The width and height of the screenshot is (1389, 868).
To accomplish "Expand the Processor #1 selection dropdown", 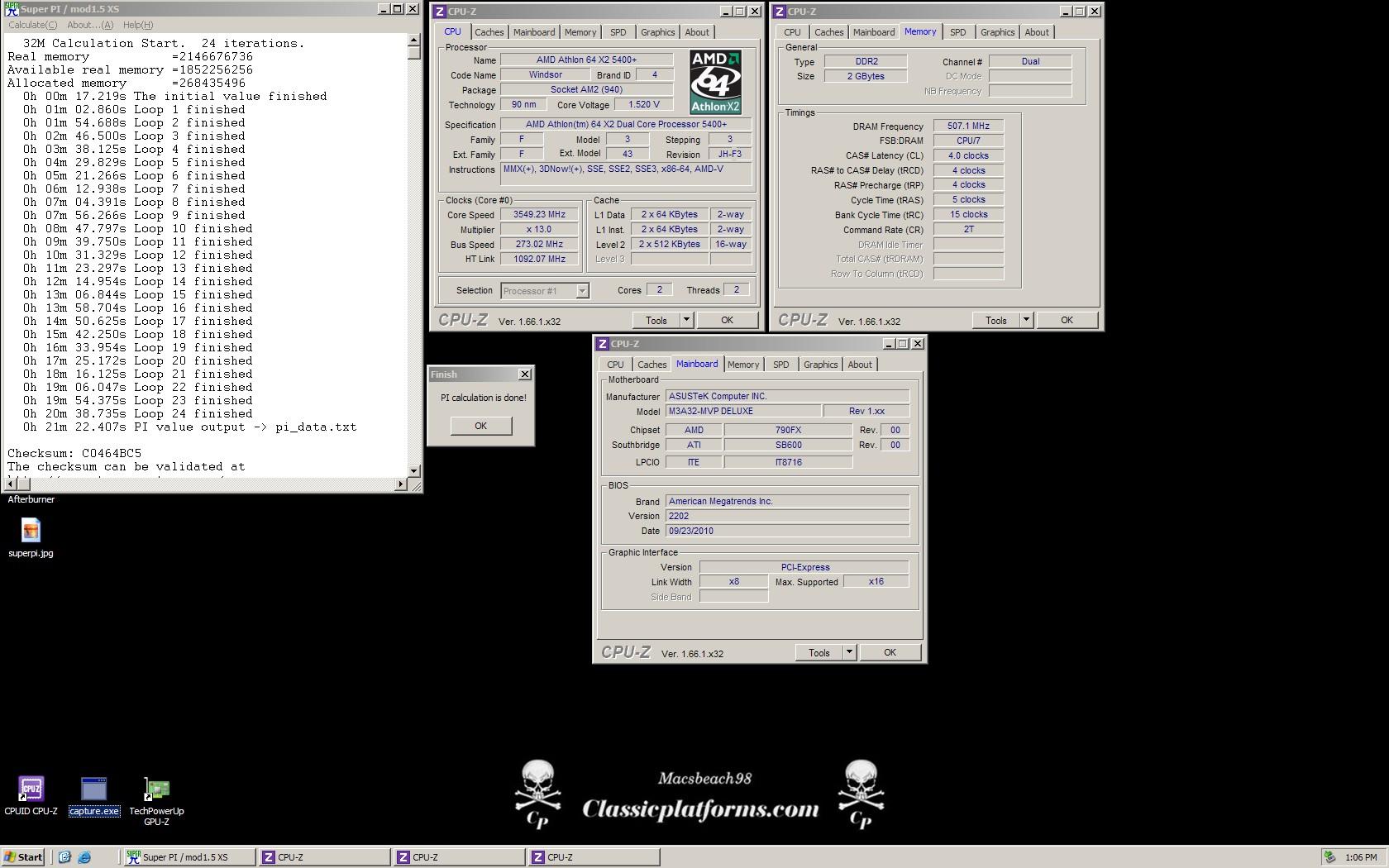I will tap(582, 291).
